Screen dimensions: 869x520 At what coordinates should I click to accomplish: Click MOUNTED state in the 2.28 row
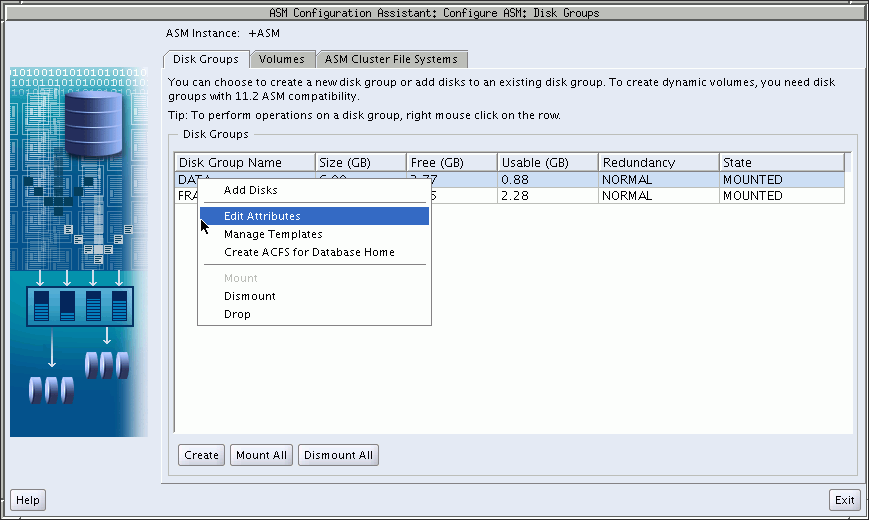point(781,196)
